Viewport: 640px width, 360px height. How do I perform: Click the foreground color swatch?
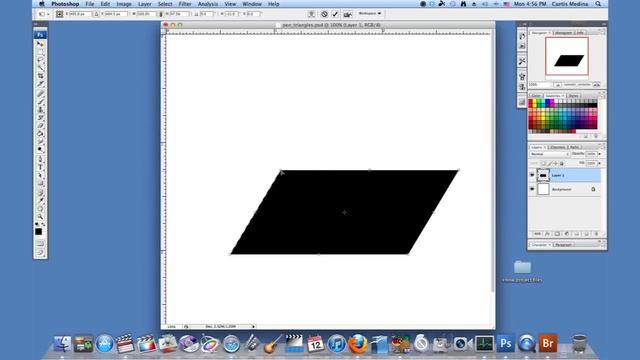[38, 231]
